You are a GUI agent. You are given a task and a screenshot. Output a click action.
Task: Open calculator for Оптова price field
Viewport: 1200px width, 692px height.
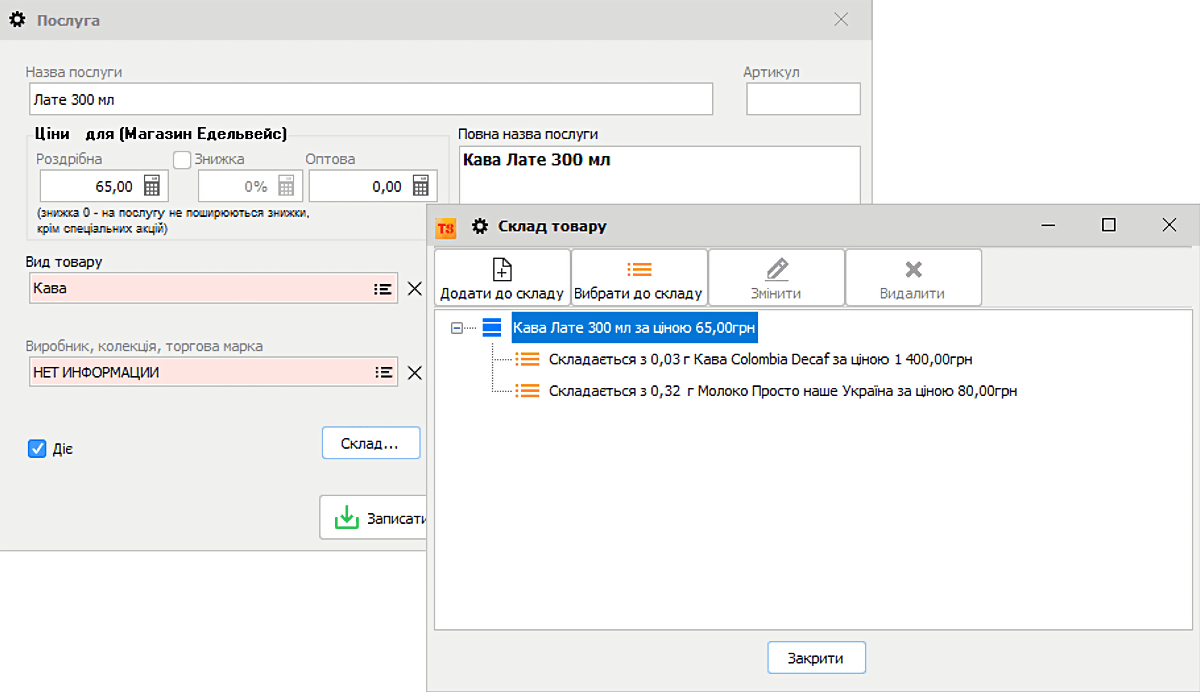[422, 187]
